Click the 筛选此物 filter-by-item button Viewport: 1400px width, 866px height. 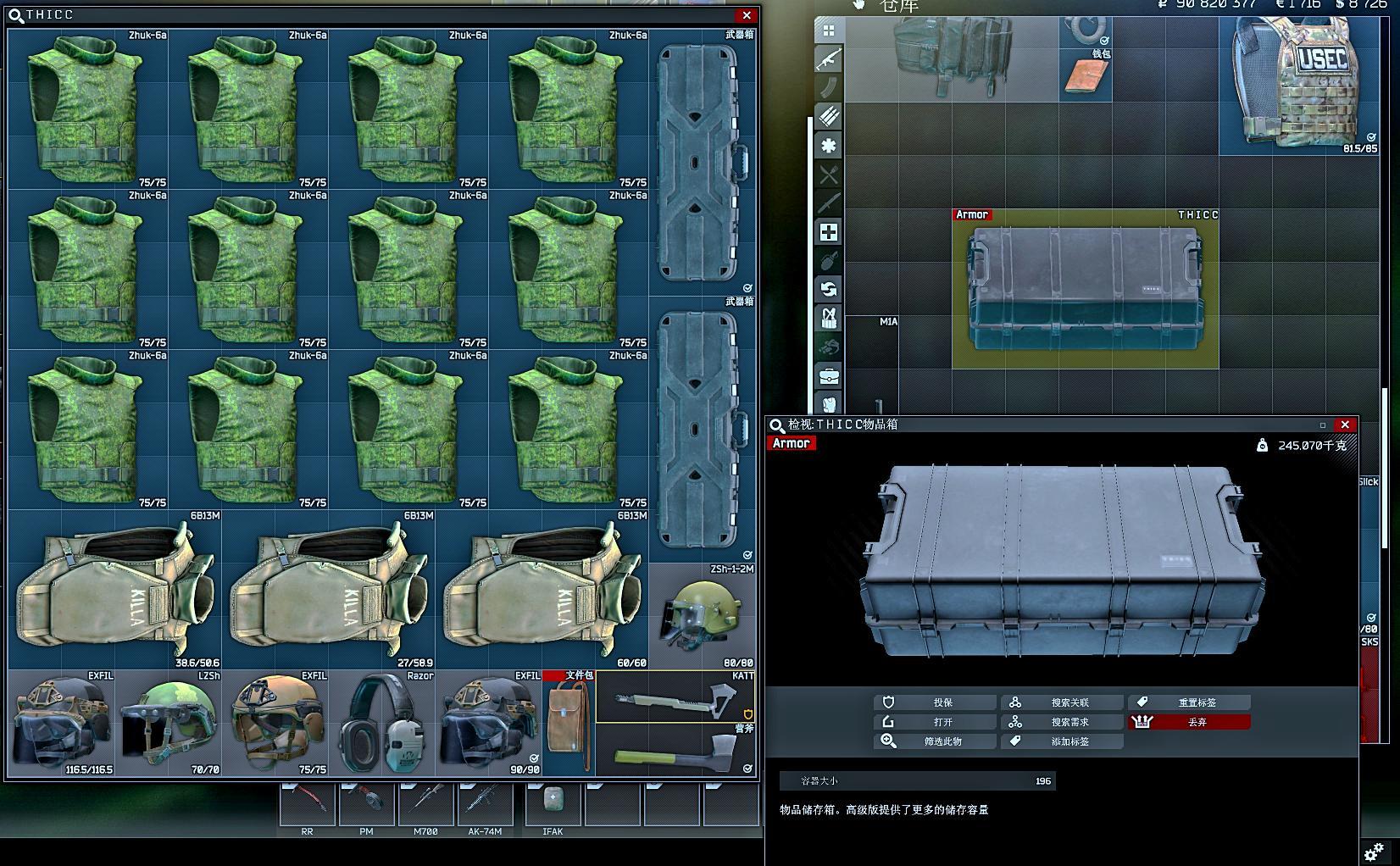point(935,741)
